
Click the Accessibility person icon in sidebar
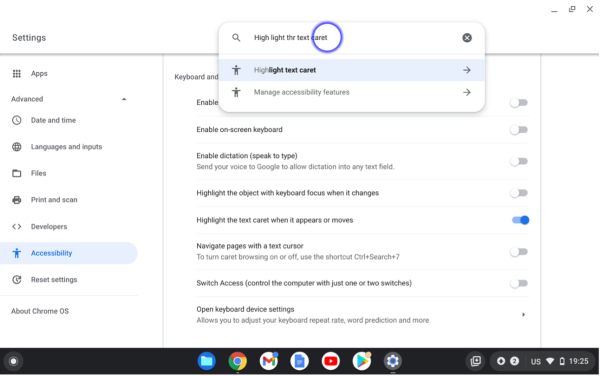coord(16,253)
